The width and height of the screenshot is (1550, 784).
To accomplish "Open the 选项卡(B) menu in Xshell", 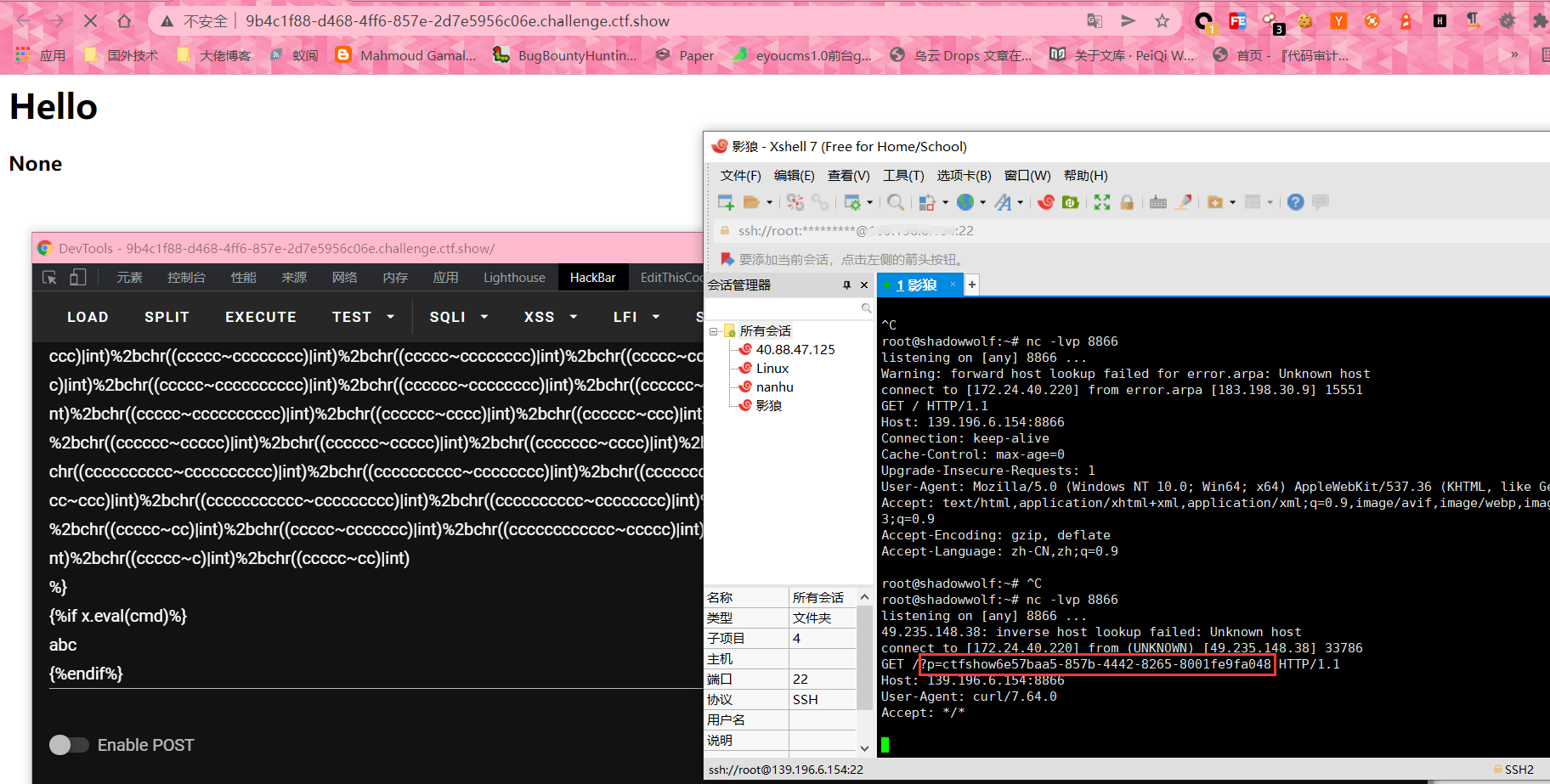I will [965, 176].
